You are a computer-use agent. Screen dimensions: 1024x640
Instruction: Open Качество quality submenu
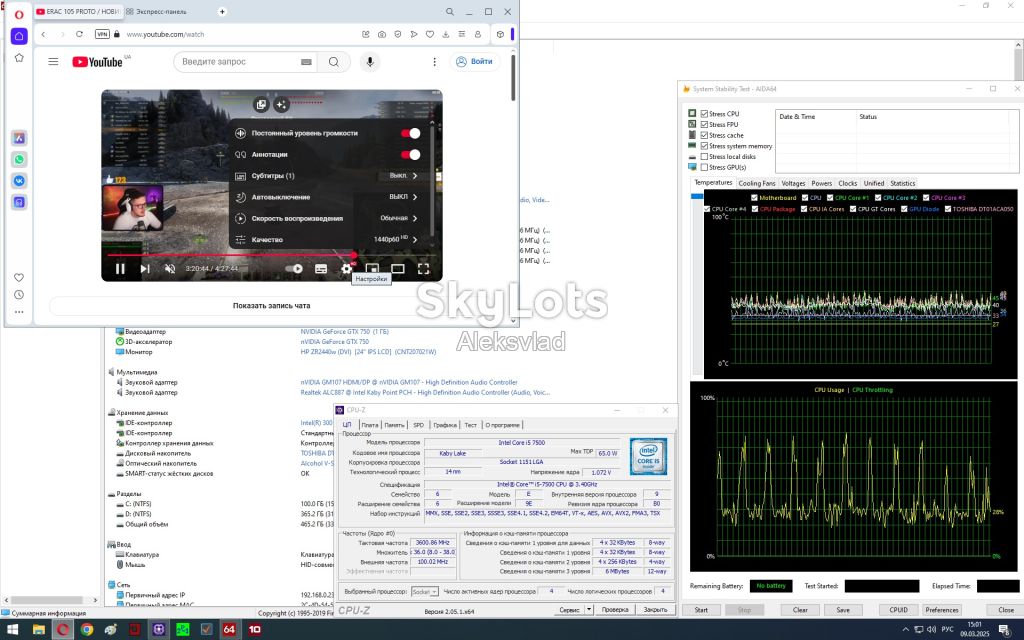(327, 240)
